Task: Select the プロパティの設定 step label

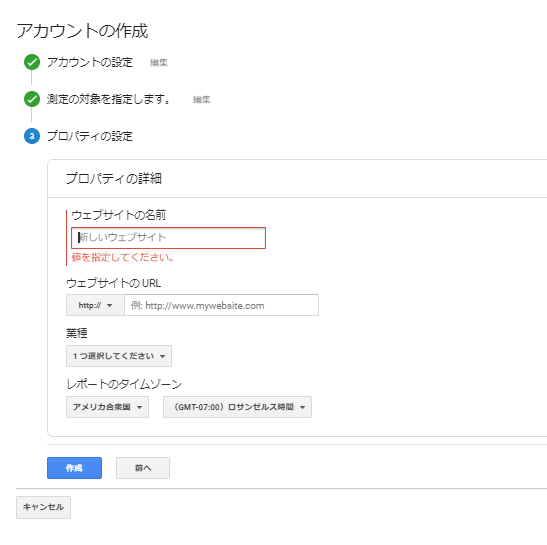Action: [90, 136]
